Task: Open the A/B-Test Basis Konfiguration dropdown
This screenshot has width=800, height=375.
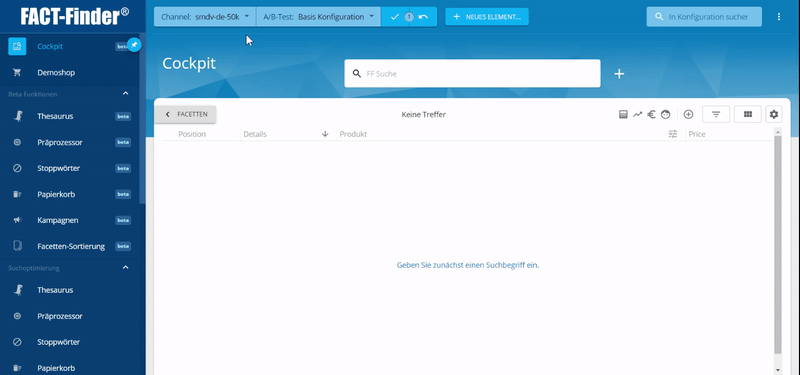Action: (x=318, y=17)
